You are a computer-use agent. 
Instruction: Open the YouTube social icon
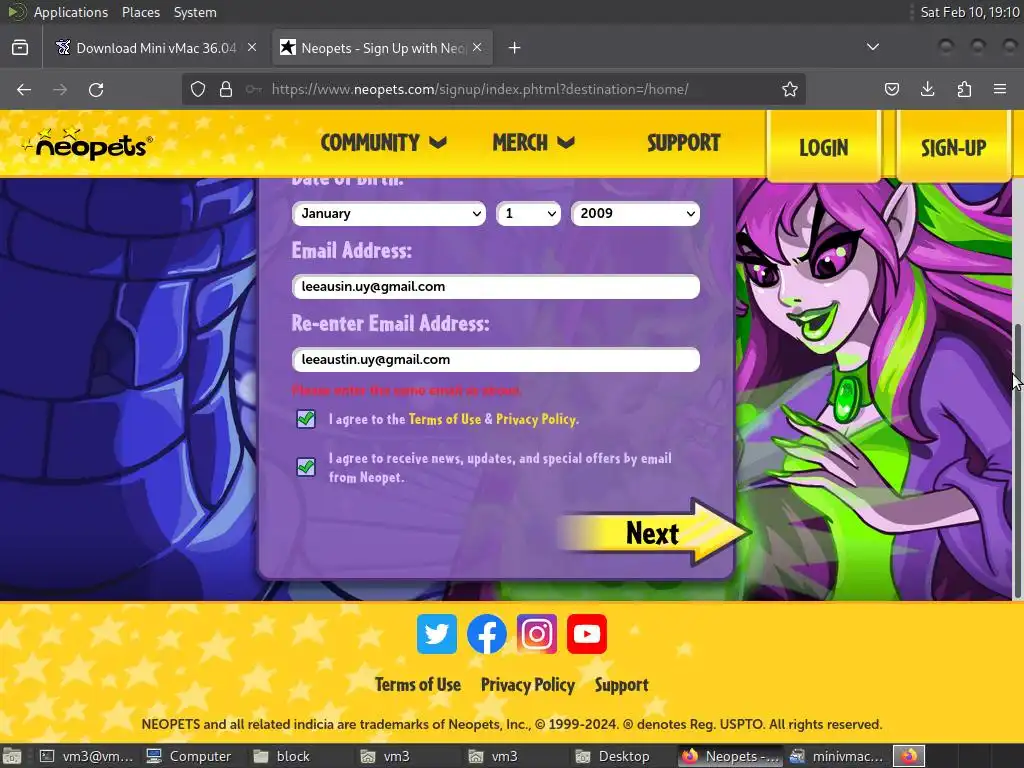coord(586,633)
